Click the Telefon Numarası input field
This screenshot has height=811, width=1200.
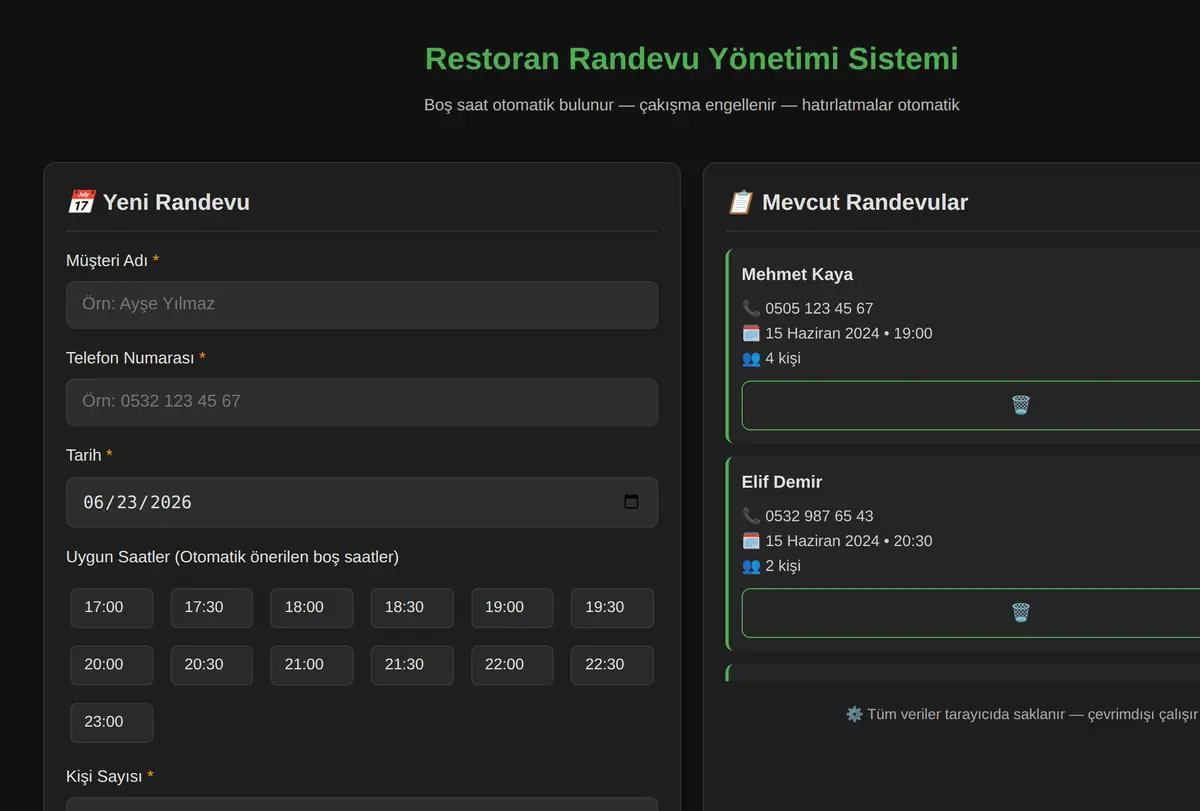362,402
